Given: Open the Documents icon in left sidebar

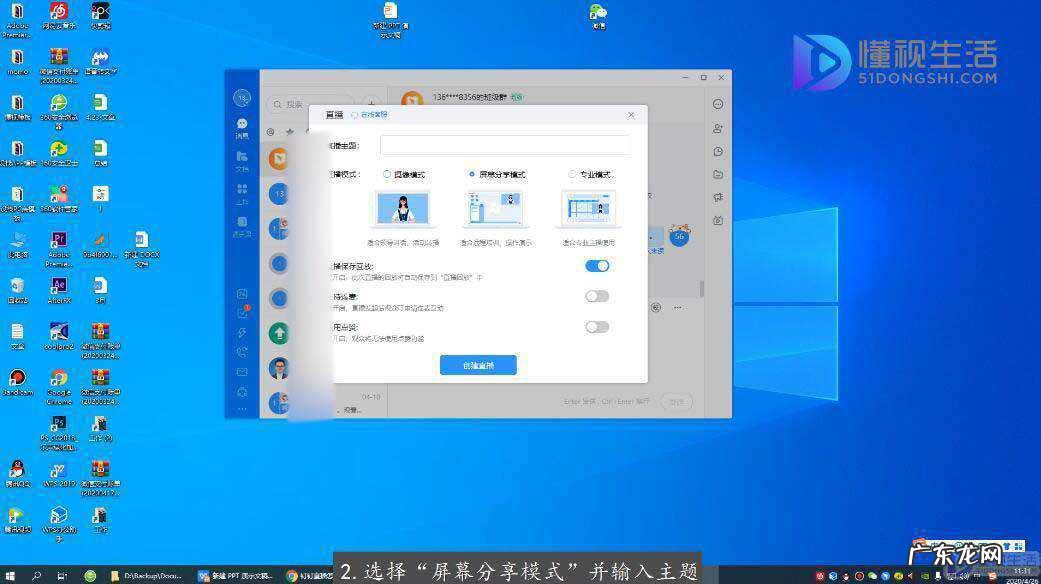Looking at the screenshot, I should [x=242, y=158].
